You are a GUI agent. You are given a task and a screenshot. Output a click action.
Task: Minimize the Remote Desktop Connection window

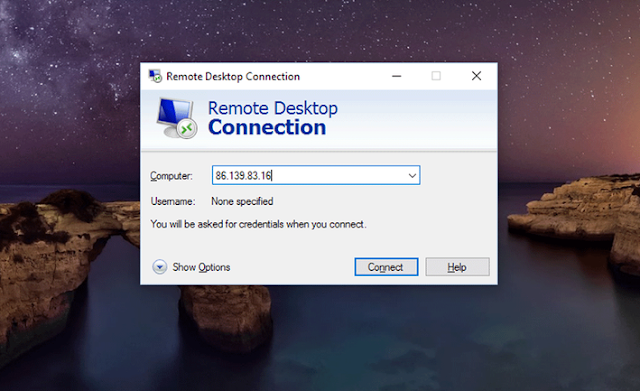[396, 76]
